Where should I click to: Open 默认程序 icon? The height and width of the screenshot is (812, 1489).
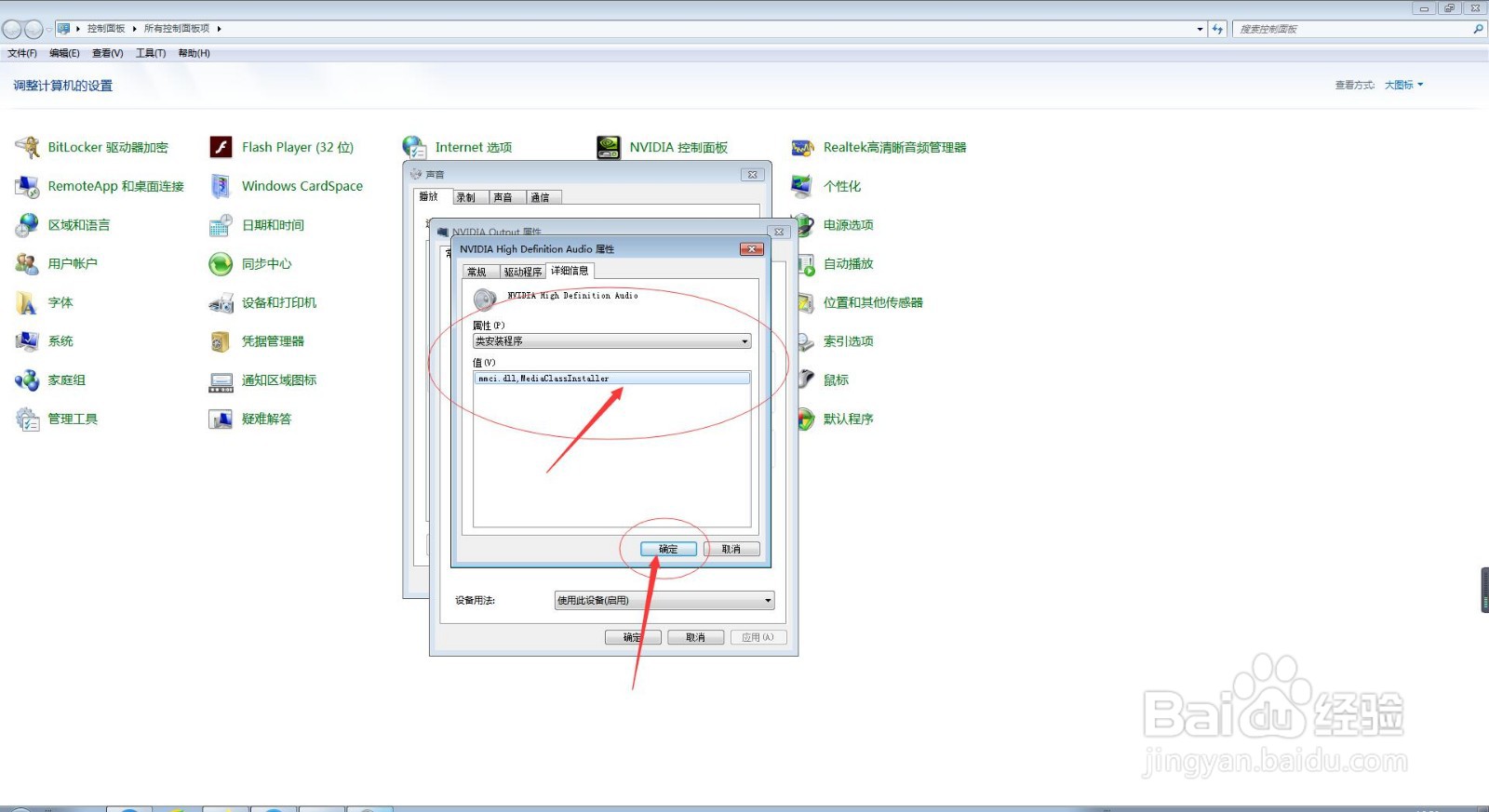[807, 419]
